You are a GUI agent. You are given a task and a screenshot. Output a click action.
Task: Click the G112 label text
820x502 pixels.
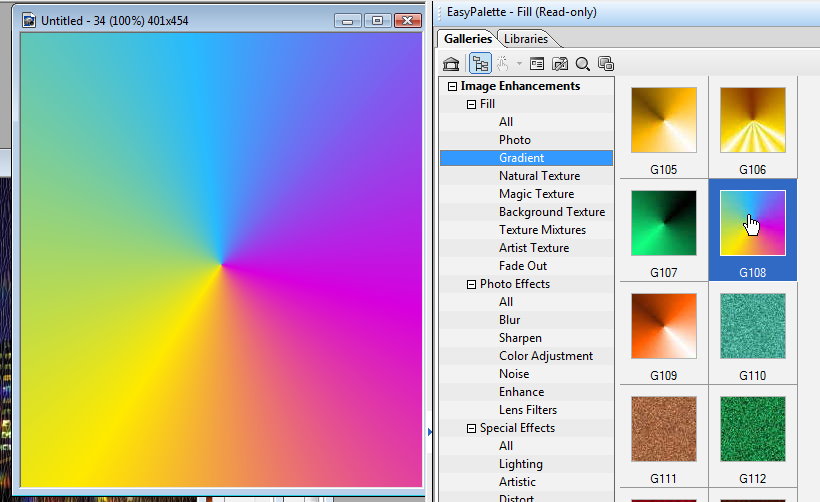[753, 479]
